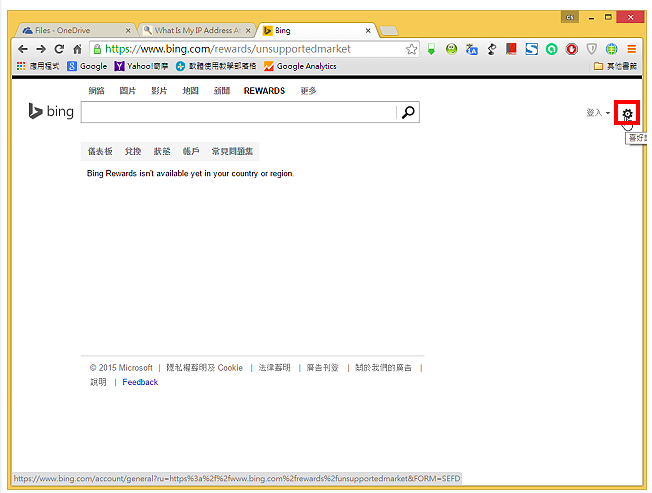Open the green circle extension icon
The height and width of the screenshot is (493, 652).
click(x=551, y=49)
